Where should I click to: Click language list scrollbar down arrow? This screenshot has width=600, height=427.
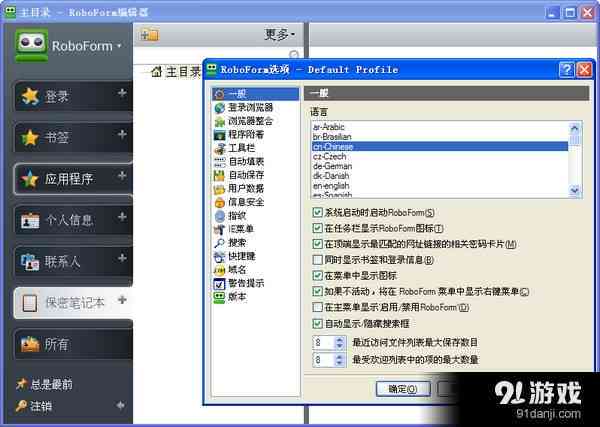[575, 190]
